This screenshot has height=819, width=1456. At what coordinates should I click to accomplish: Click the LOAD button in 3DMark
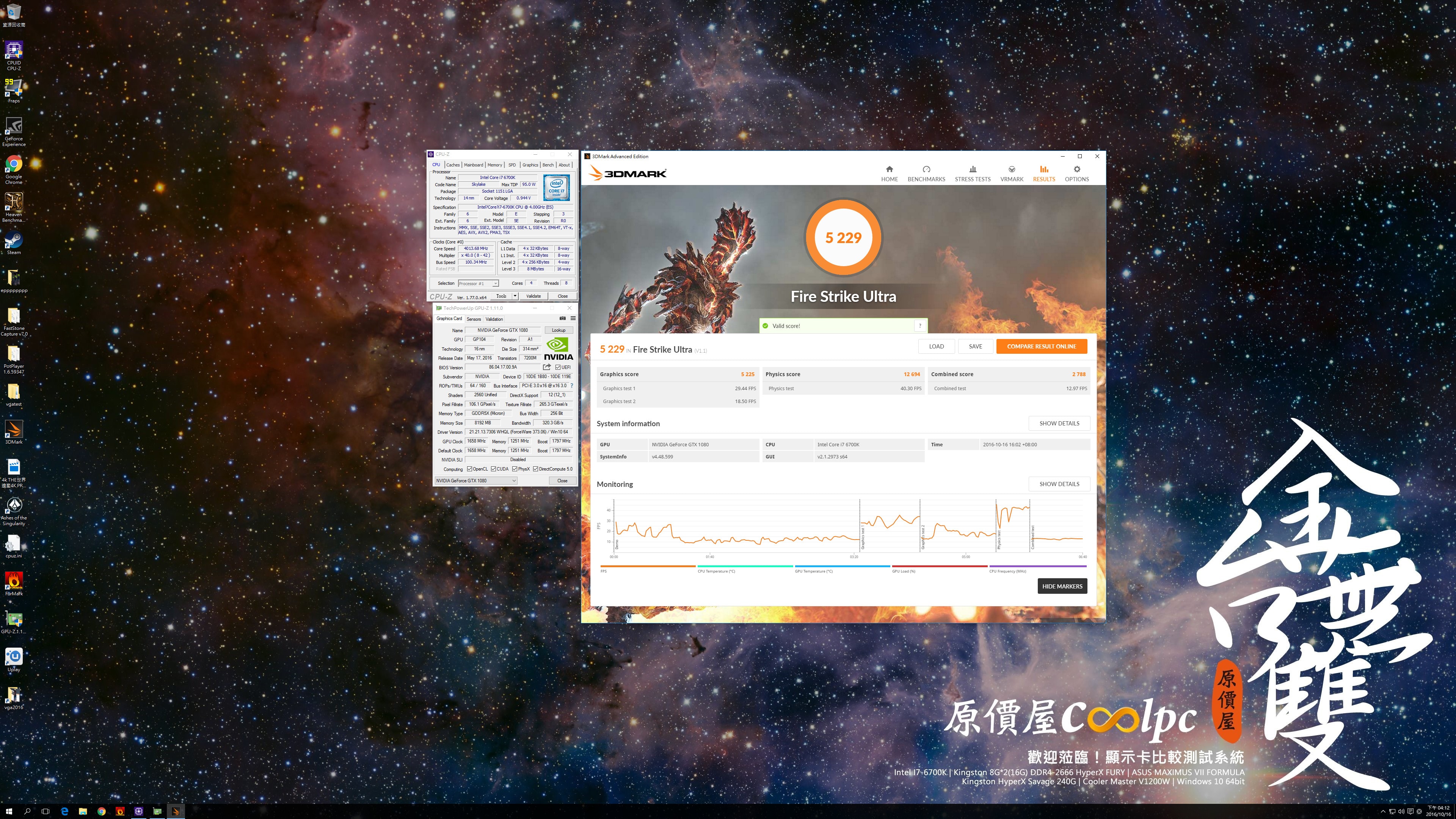(x=936, y=347)
